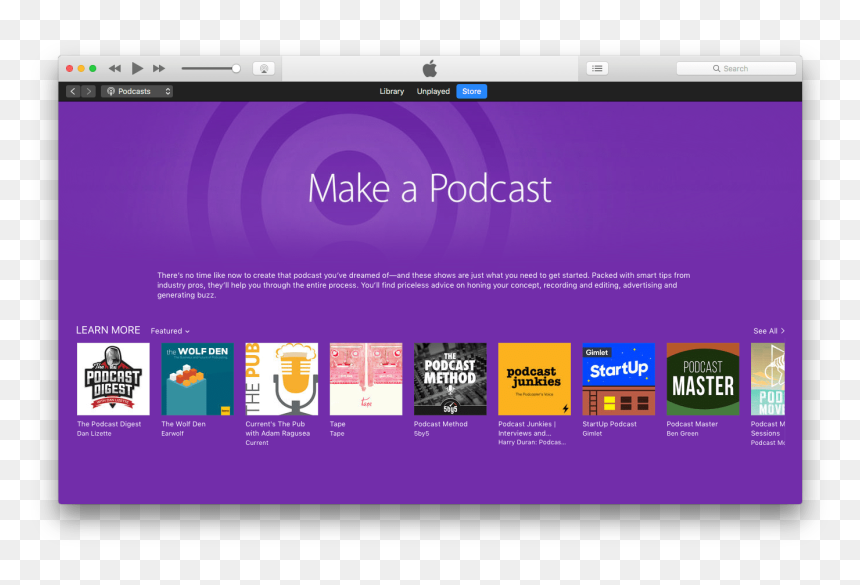Click The Wolf Den title link
860x585 pixels.
pyautogui.click(x=183, y=424)
